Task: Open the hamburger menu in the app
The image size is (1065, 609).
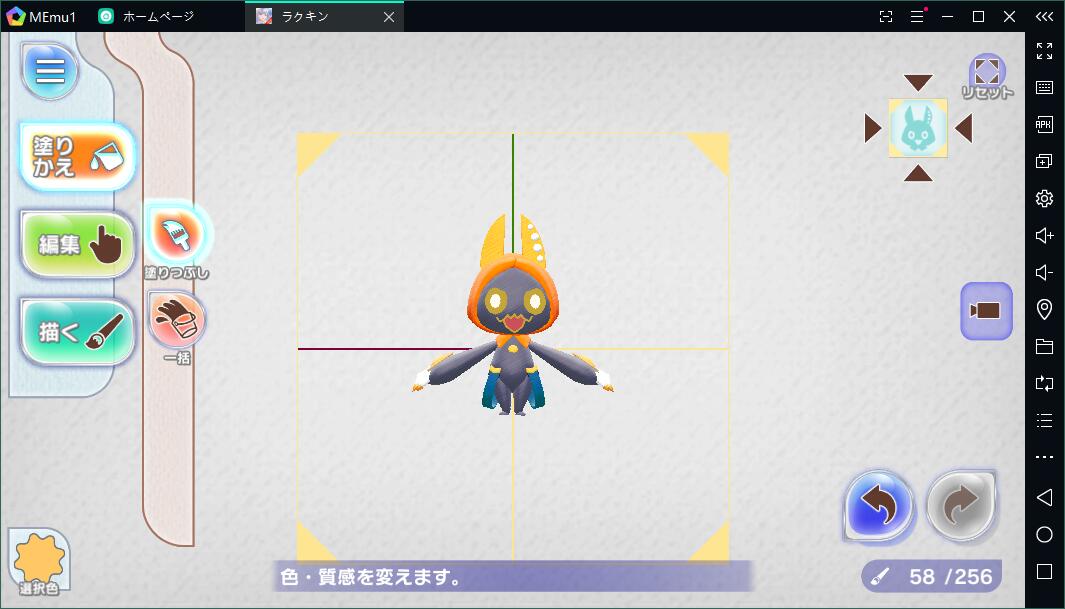Action: (48, 71)
